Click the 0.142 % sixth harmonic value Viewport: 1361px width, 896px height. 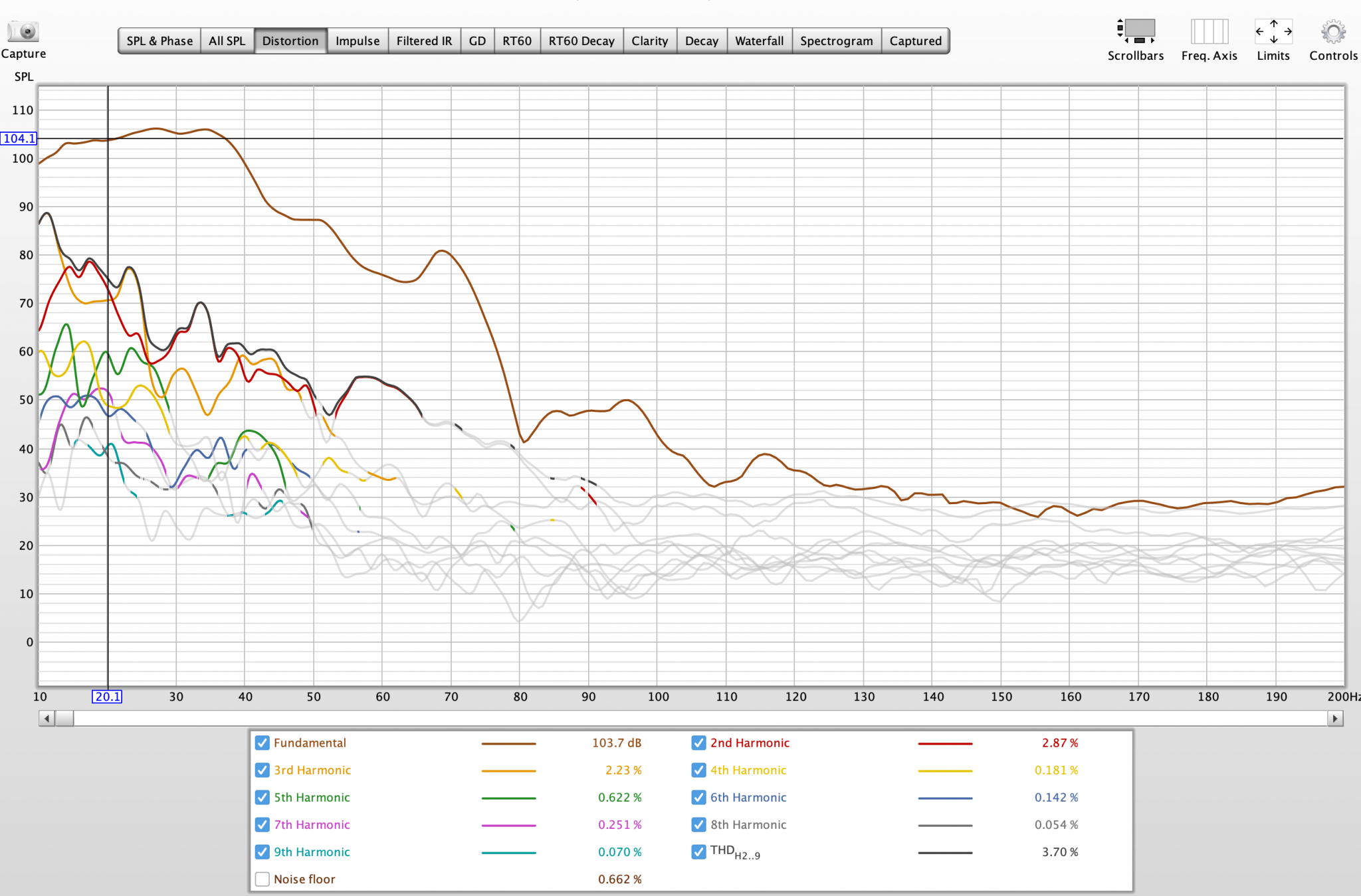pyautogui.click(x=1057, y=797)
